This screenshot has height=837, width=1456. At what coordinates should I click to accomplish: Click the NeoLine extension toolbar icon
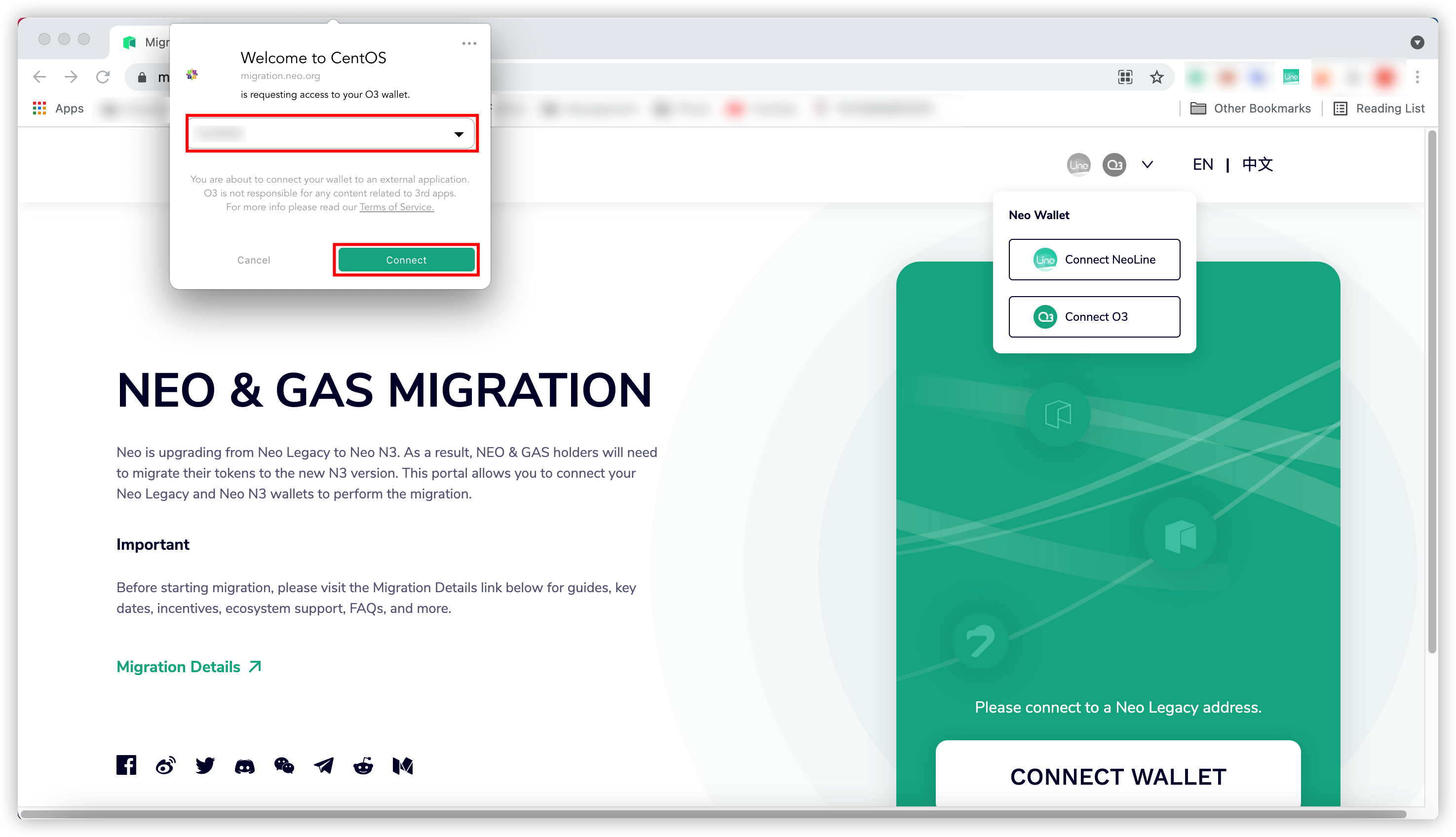click(1291, 76)
